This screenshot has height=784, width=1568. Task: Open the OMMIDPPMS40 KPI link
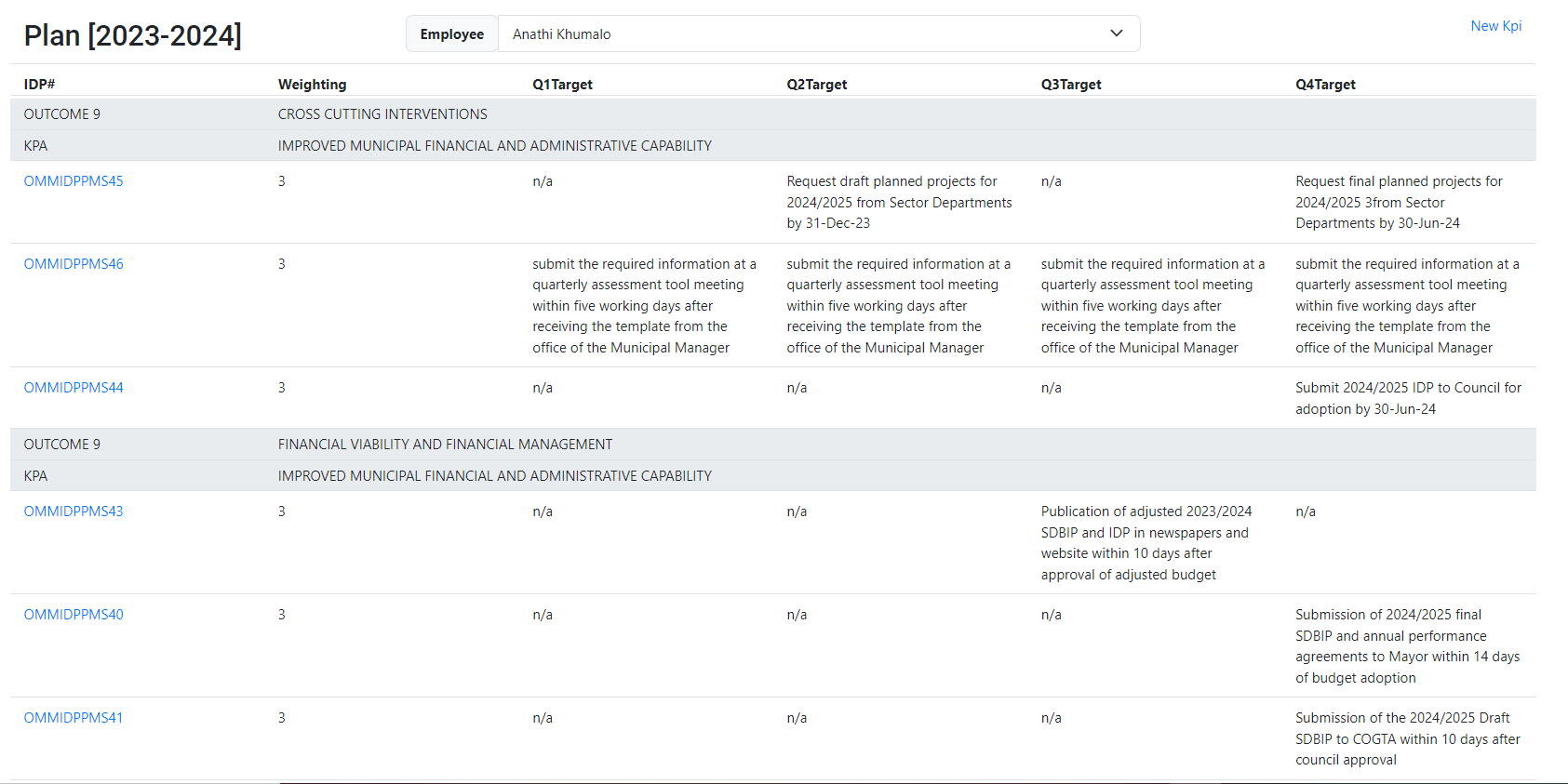pos(74,615)
